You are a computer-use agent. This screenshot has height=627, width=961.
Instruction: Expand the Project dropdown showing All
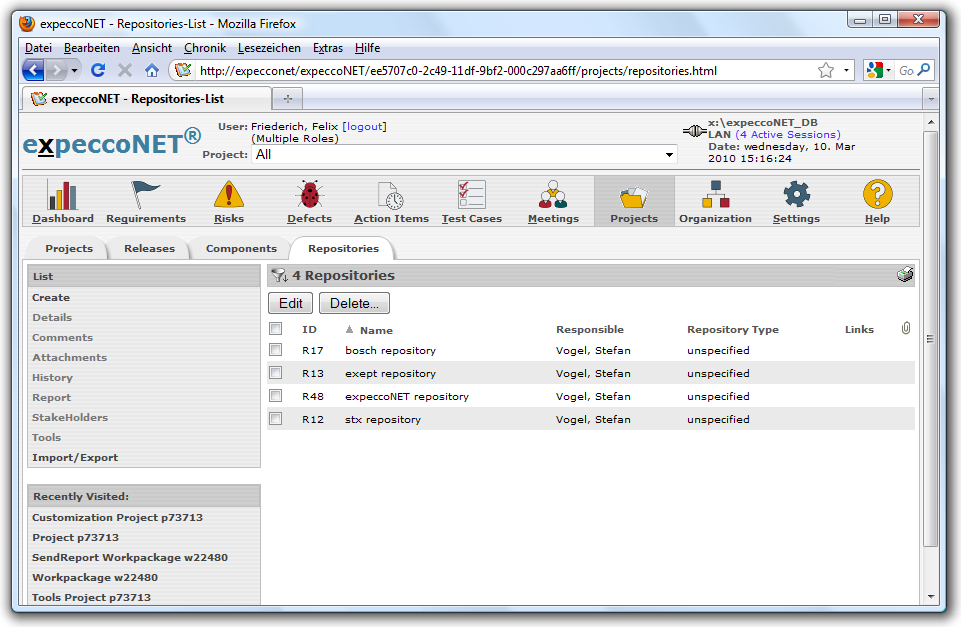669,155
